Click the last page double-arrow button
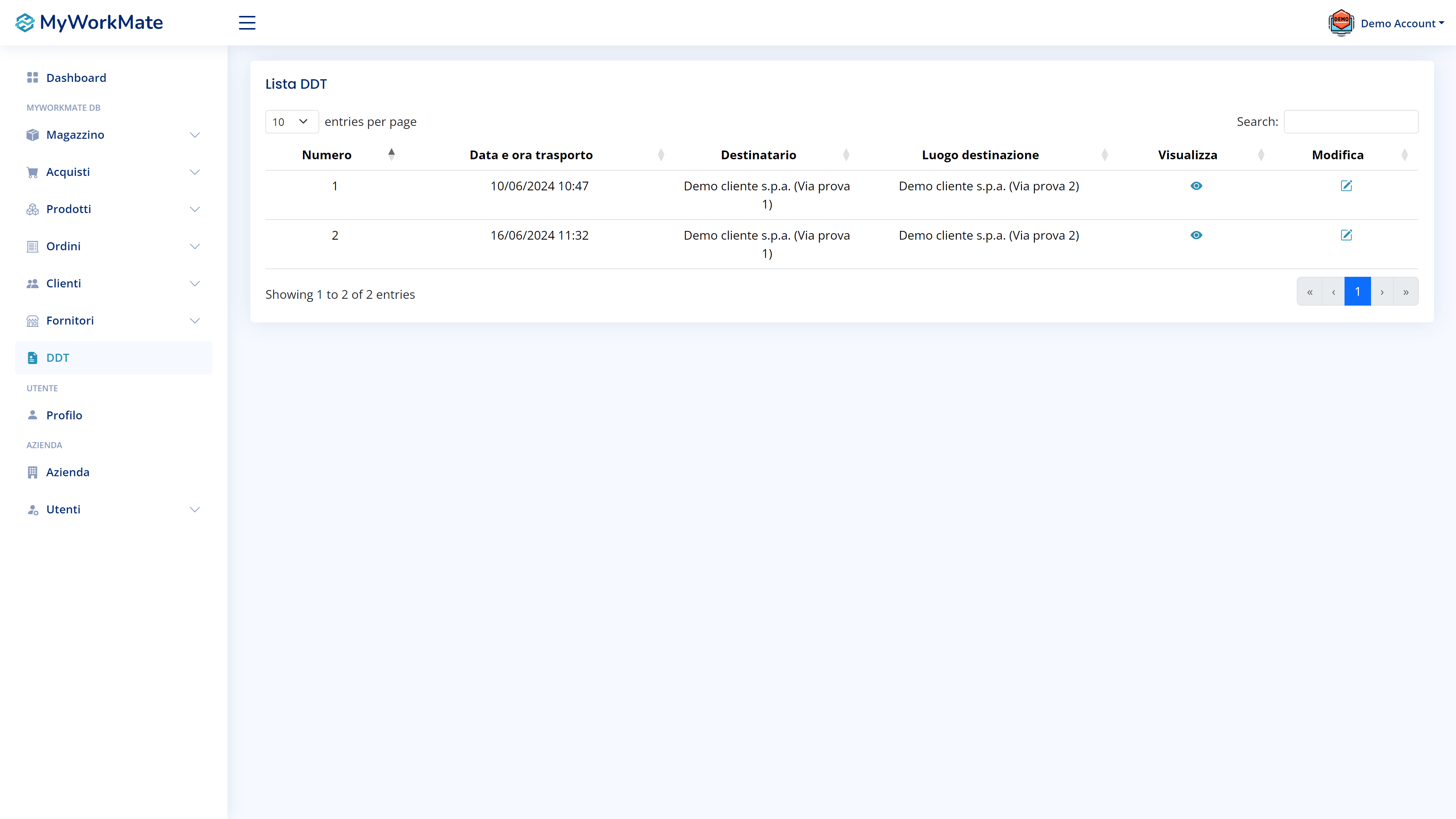Screen dimensions: 1456x819 coord(1406,292)
